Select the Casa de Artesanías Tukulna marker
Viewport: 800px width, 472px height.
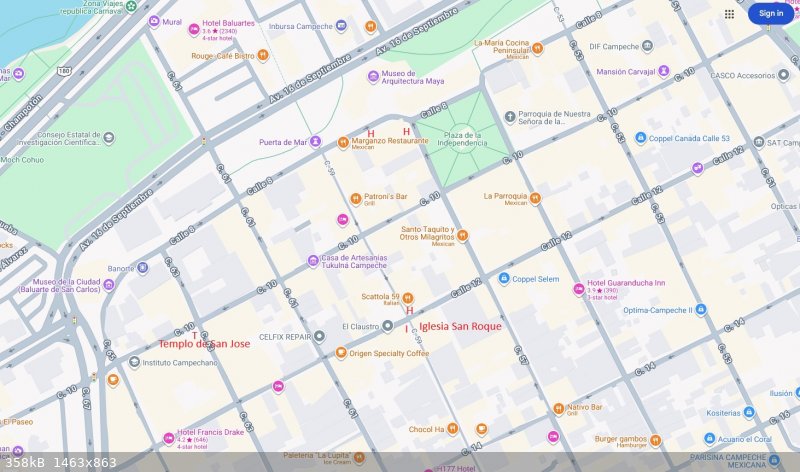coord(313,260)
